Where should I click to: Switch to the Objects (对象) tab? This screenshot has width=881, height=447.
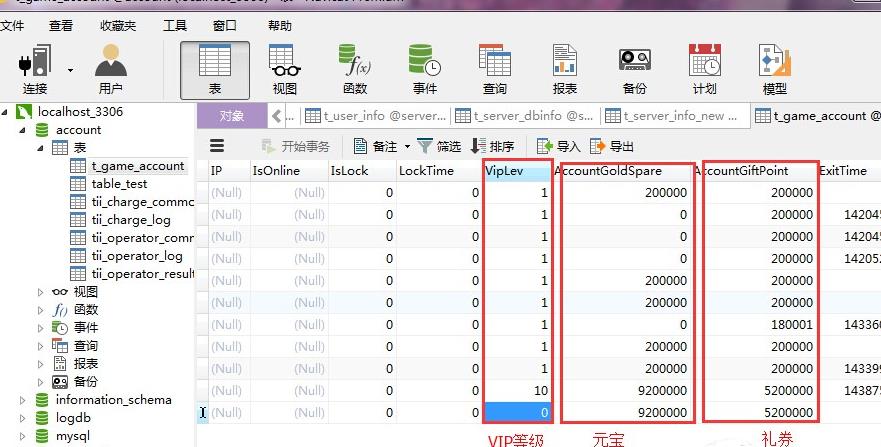pyautogui.click(x=231, y=116)
